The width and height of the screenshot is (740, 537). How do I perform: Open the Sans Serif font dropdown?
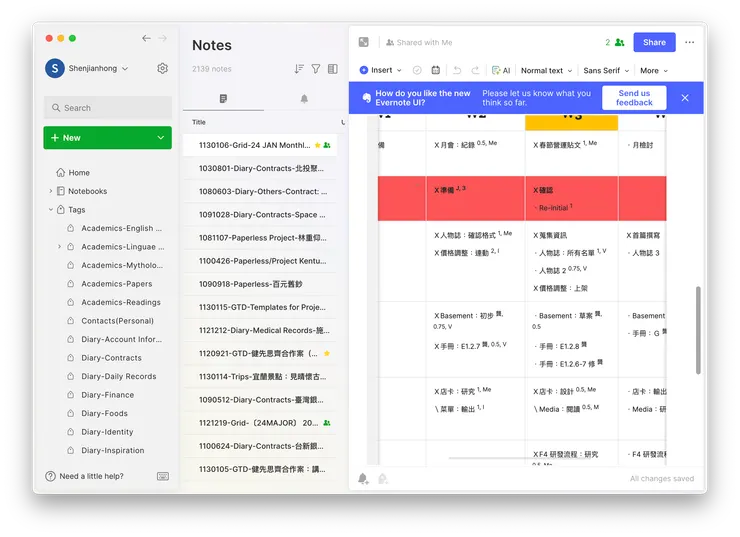tap(606, 70)
